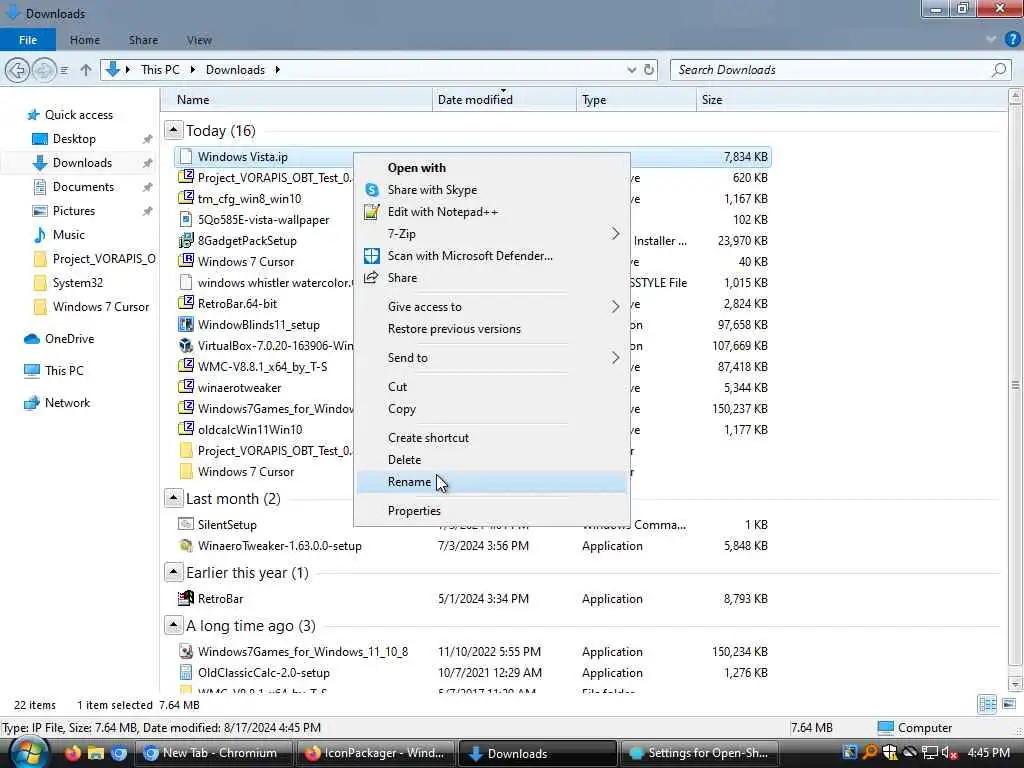
Task: Refresh the Downloads folder view
Action: [x=649, y=70]
